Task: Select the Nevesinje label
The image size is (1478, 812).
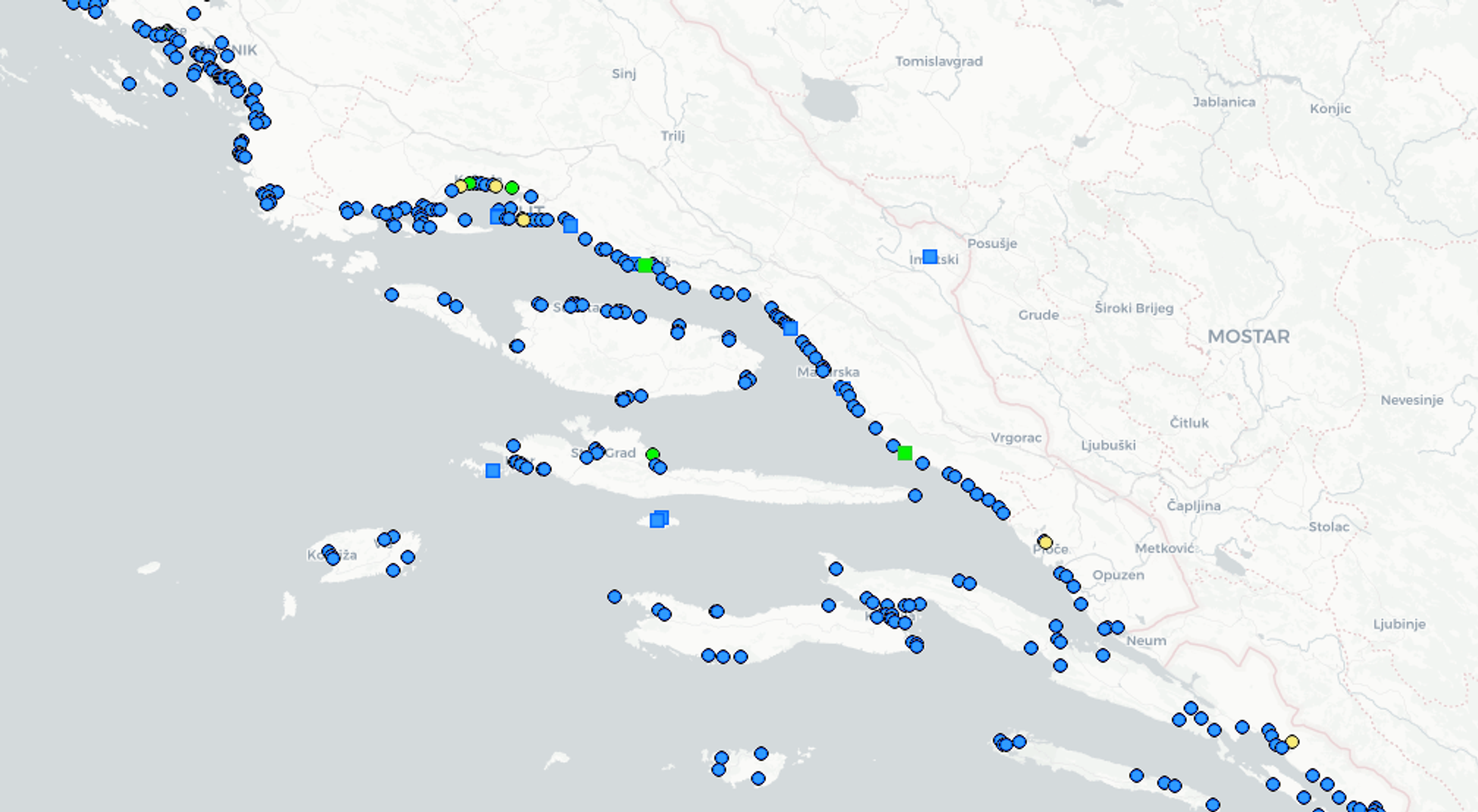Action: (1412, 400)
